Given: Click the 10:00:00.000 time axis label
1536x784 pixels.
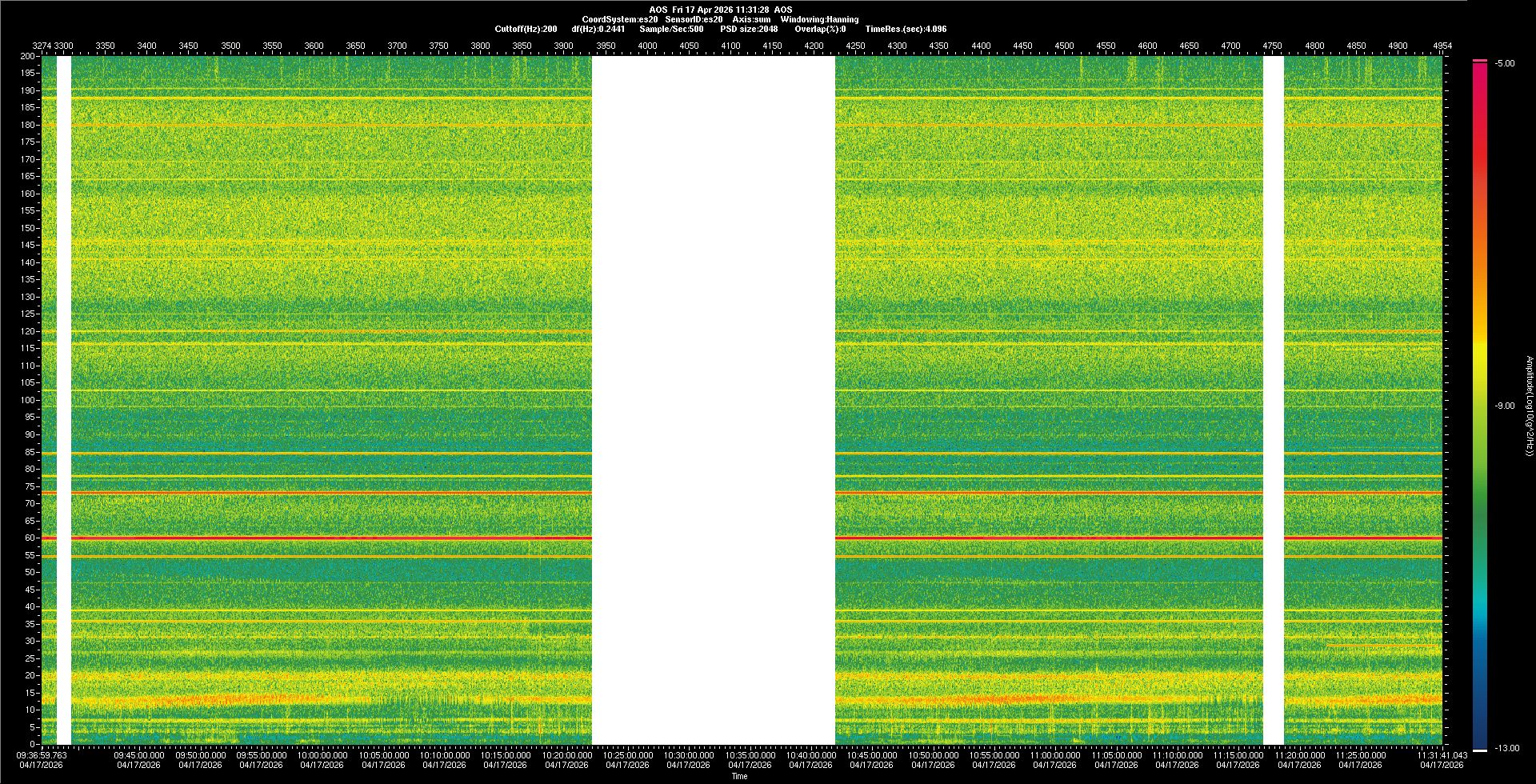Looking at the screenshot, I should [322, 755].
